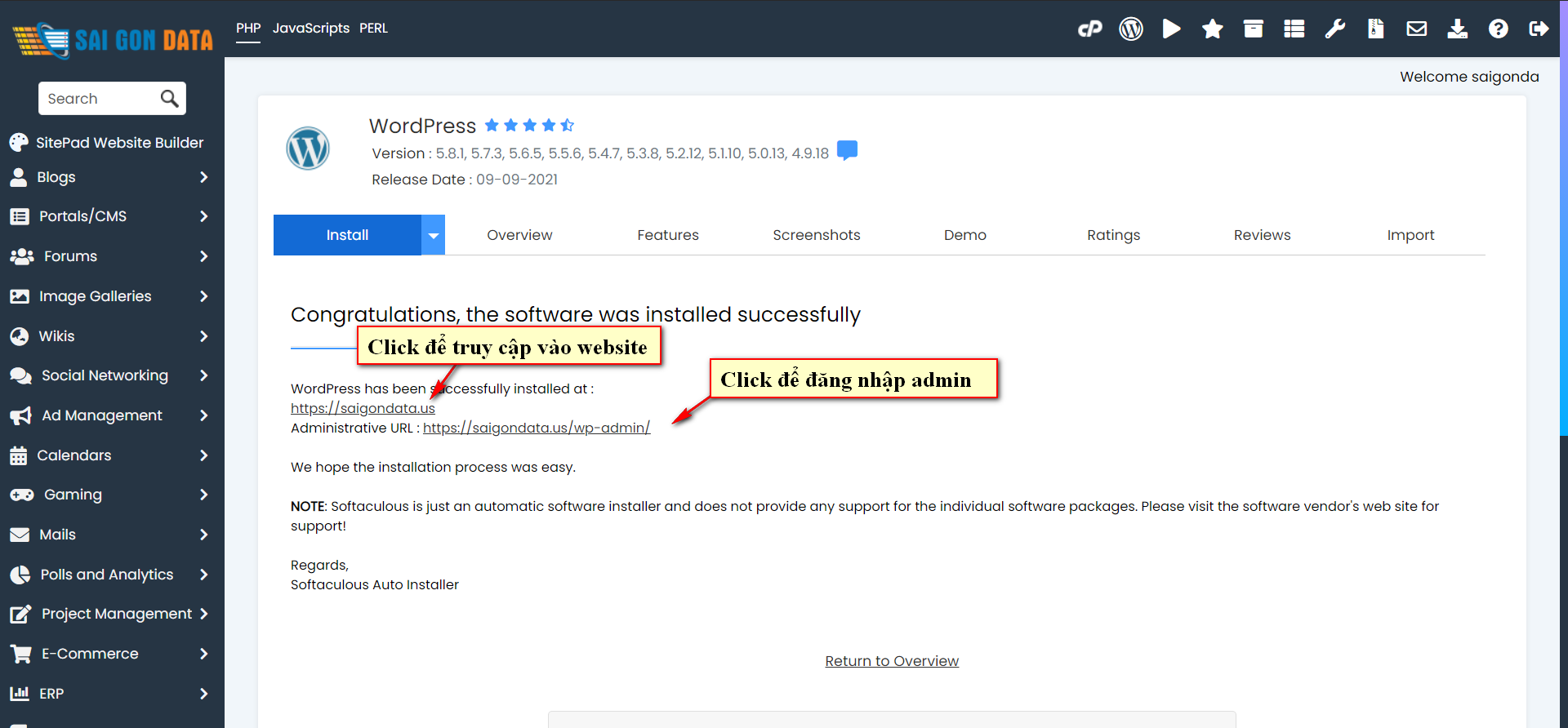Click the Portals/CMS list icon
The width and height of the screenshot is (1568, 728).
coord(20,216)
